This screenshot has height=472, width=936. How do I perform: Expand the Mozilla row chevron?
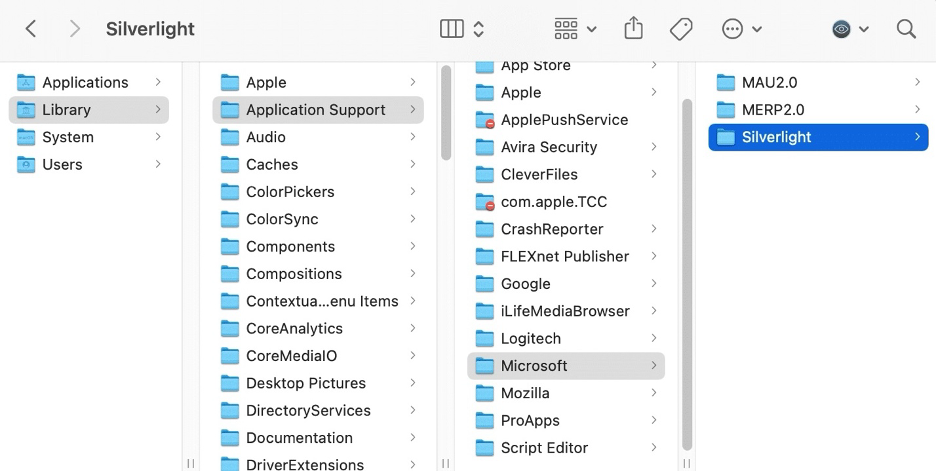[654, 393]
